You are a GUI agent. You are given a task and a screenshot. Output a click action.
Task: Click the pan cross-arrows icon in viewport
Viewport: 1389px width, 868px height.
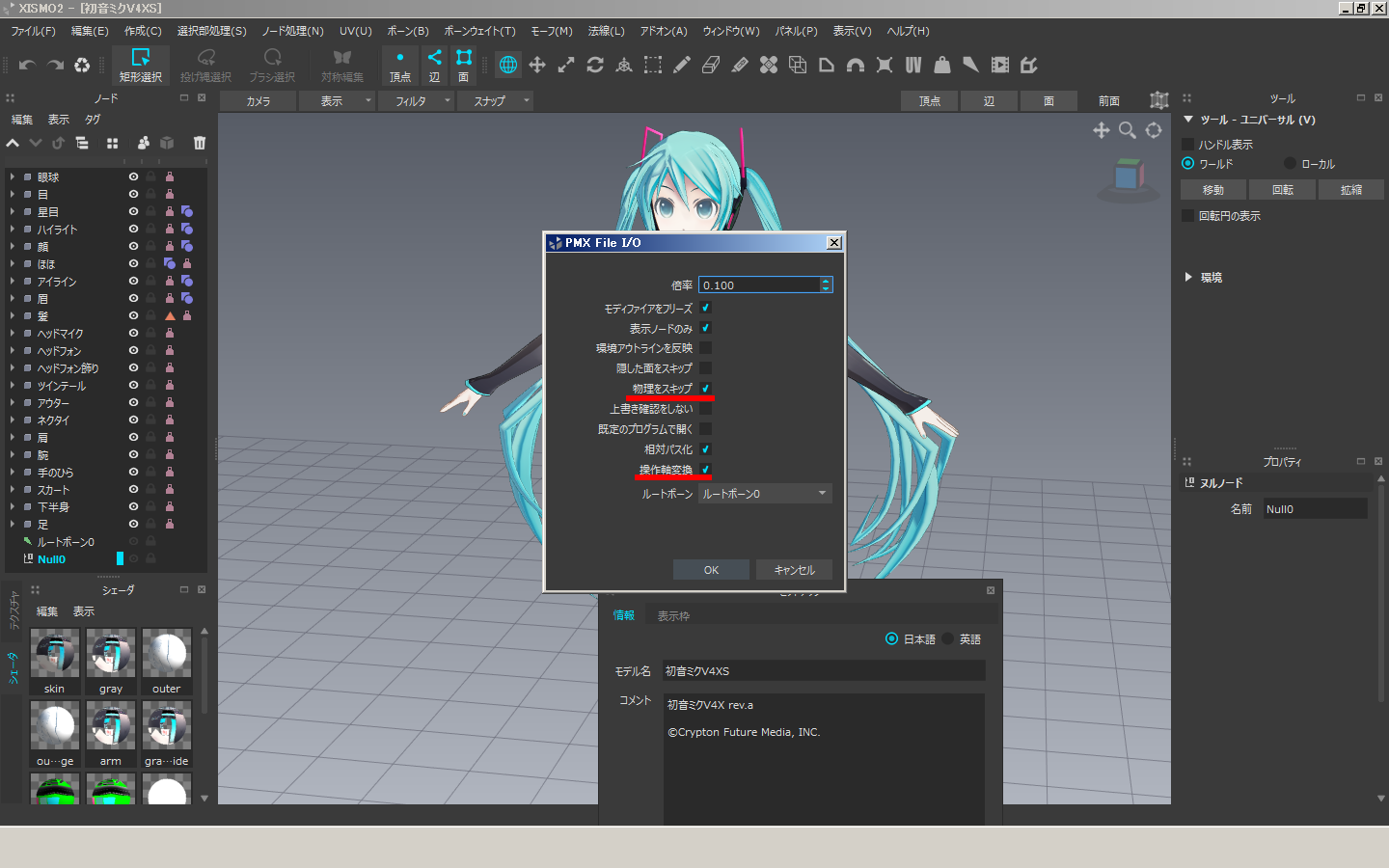pos(1101,129)
